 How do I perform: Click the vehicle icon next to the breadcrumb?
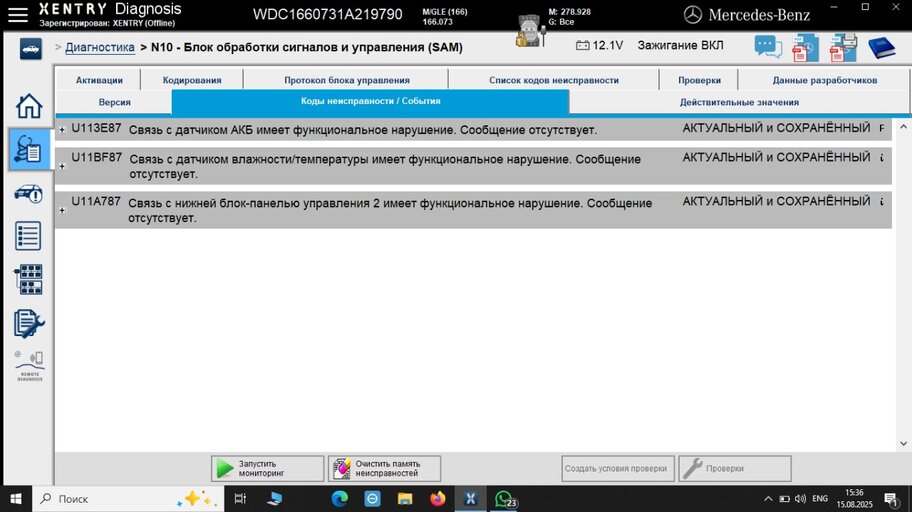(30, 49)
